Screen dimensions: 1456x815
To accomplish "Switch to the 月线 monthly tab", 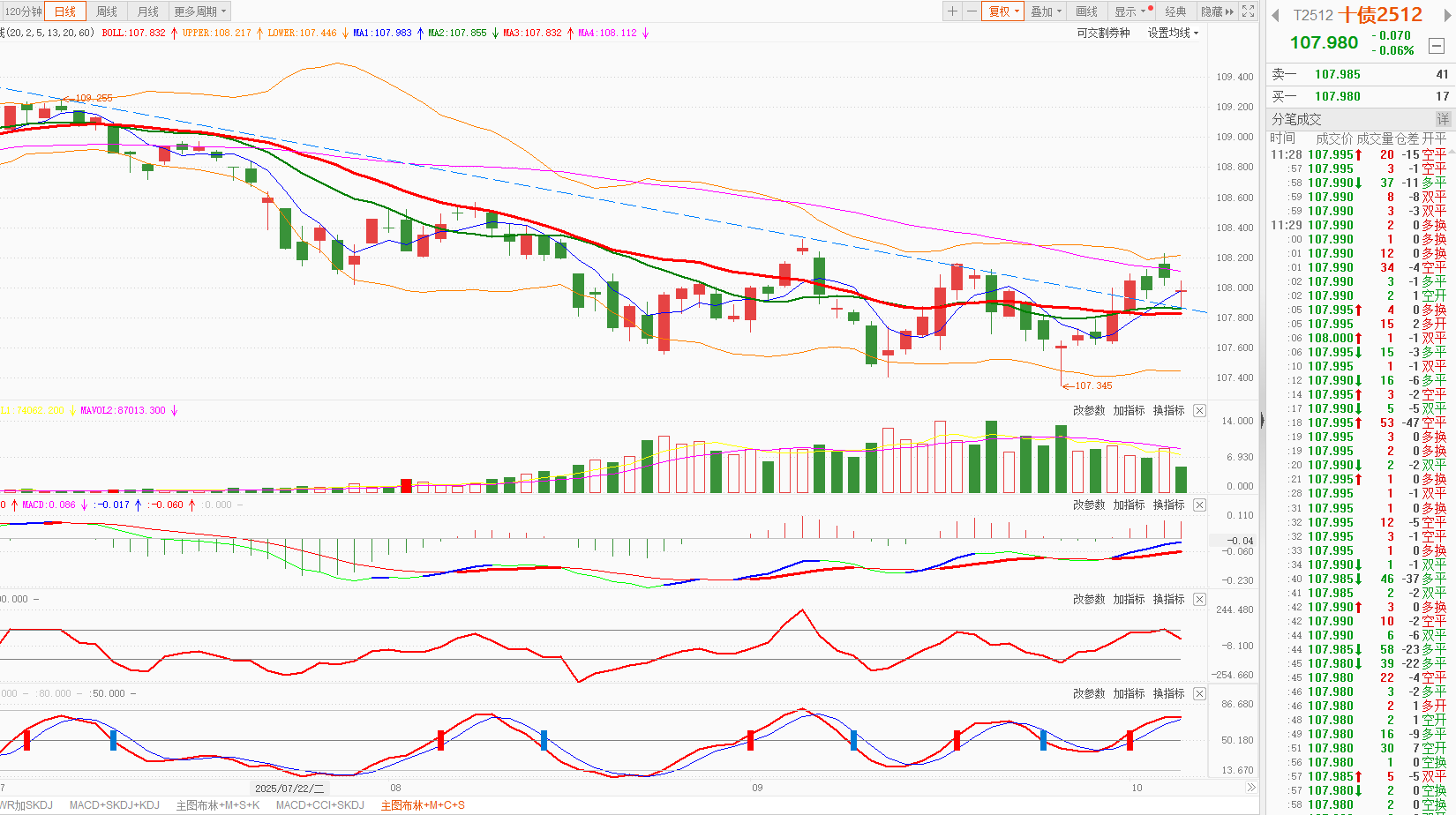I will tap(148, 11).
